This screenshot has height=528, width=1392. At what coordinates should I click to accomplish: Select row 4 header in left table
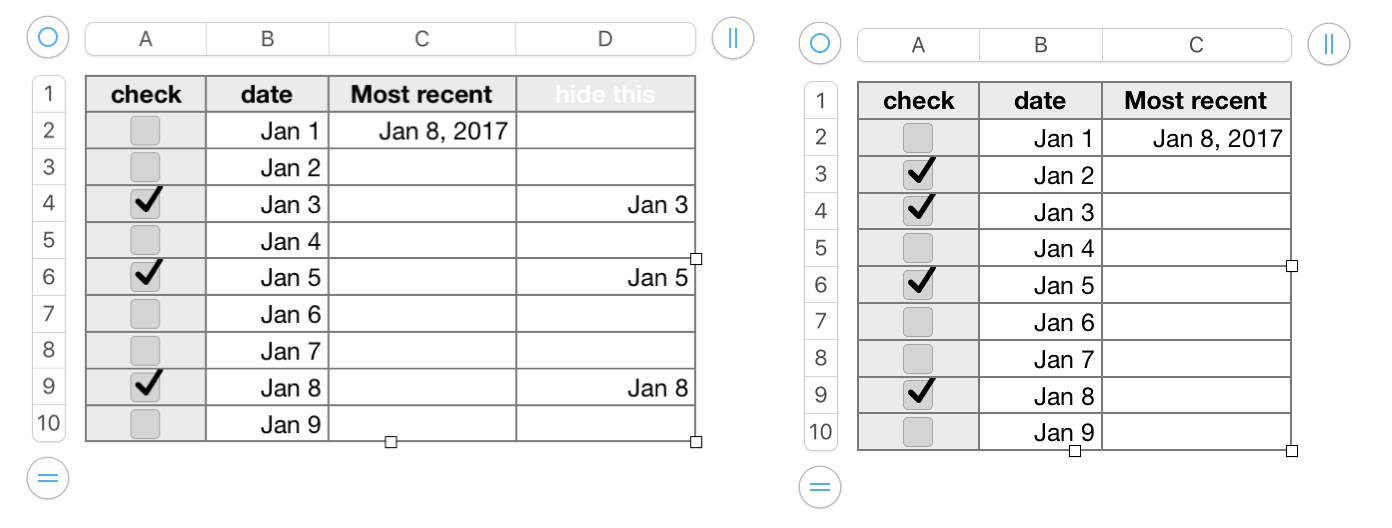49,204
